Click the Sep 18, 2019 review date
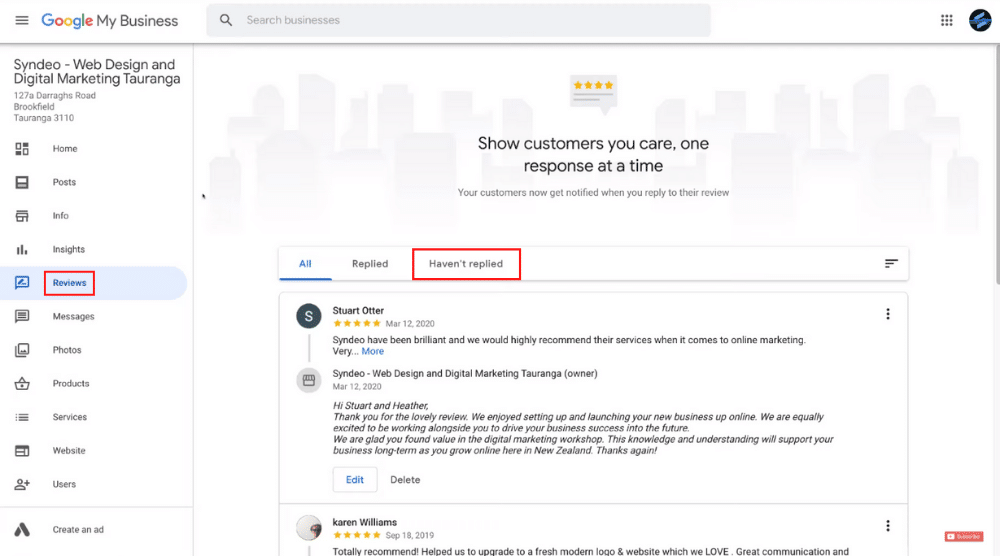1000x556 pixels. (x=409, y=536)
